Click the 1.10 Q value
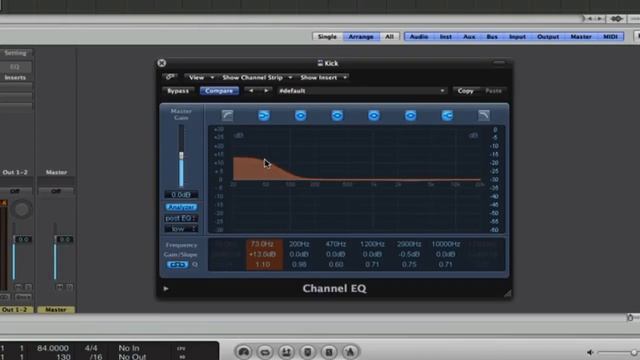The width and height of the screenshot is (640, 360). click(x=262, y=264)
